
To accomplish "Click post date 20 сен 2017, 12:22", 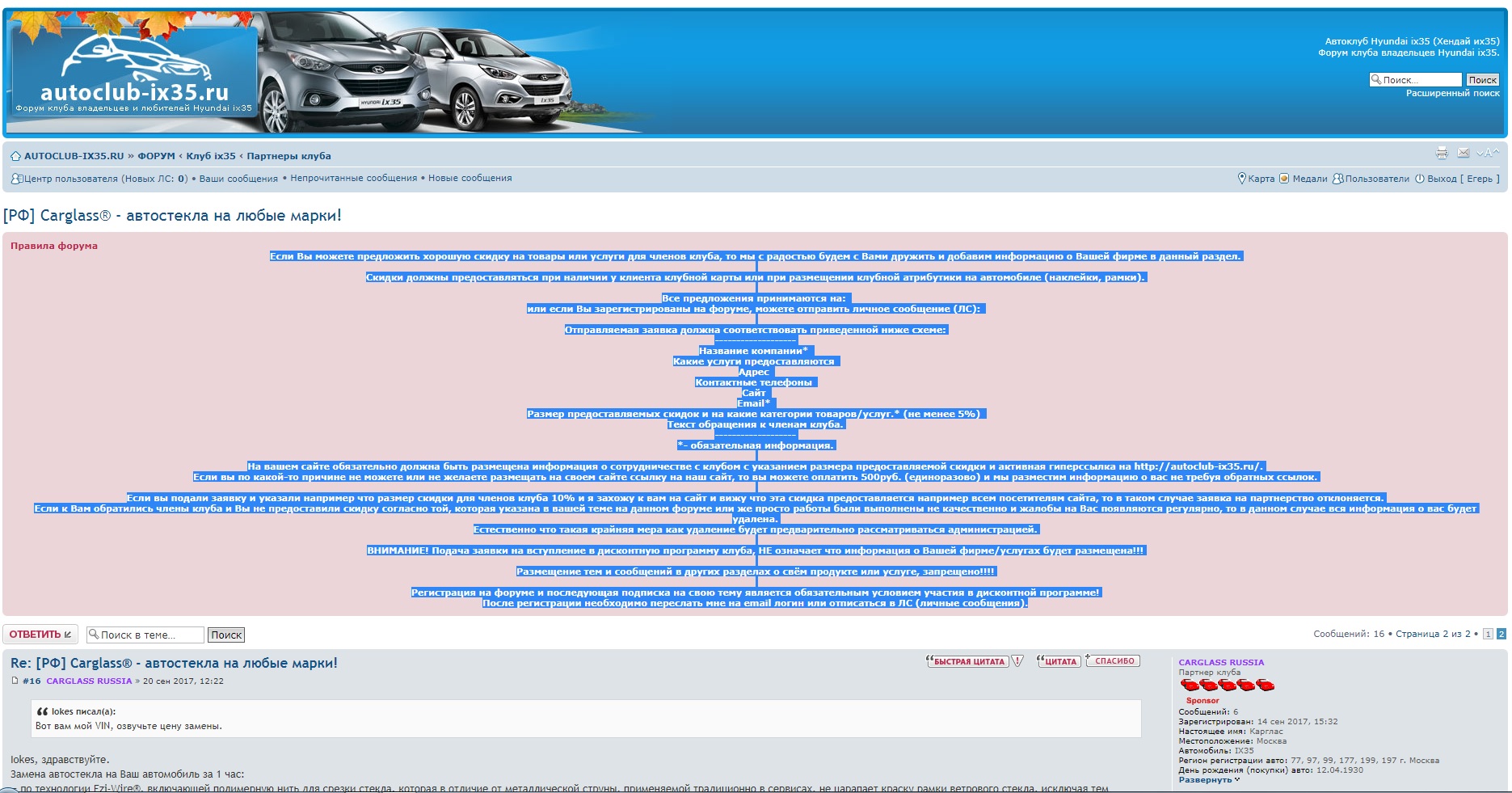I will coord(183,681).
